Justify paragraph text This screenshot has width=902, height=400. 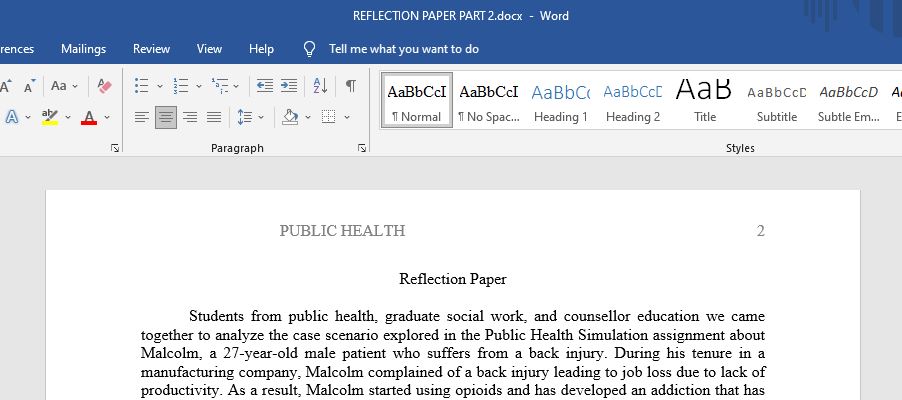[x=214, y=117]
